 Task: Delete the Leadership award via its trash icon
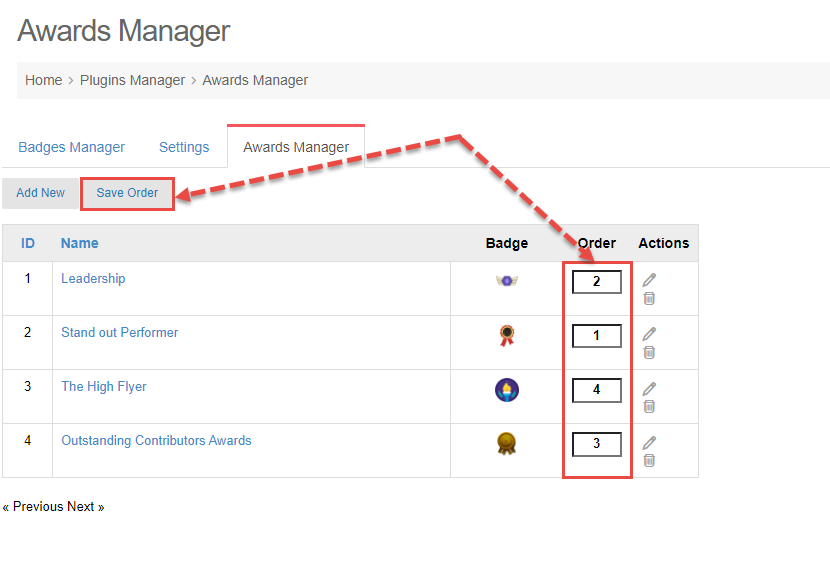pos(649,299)
